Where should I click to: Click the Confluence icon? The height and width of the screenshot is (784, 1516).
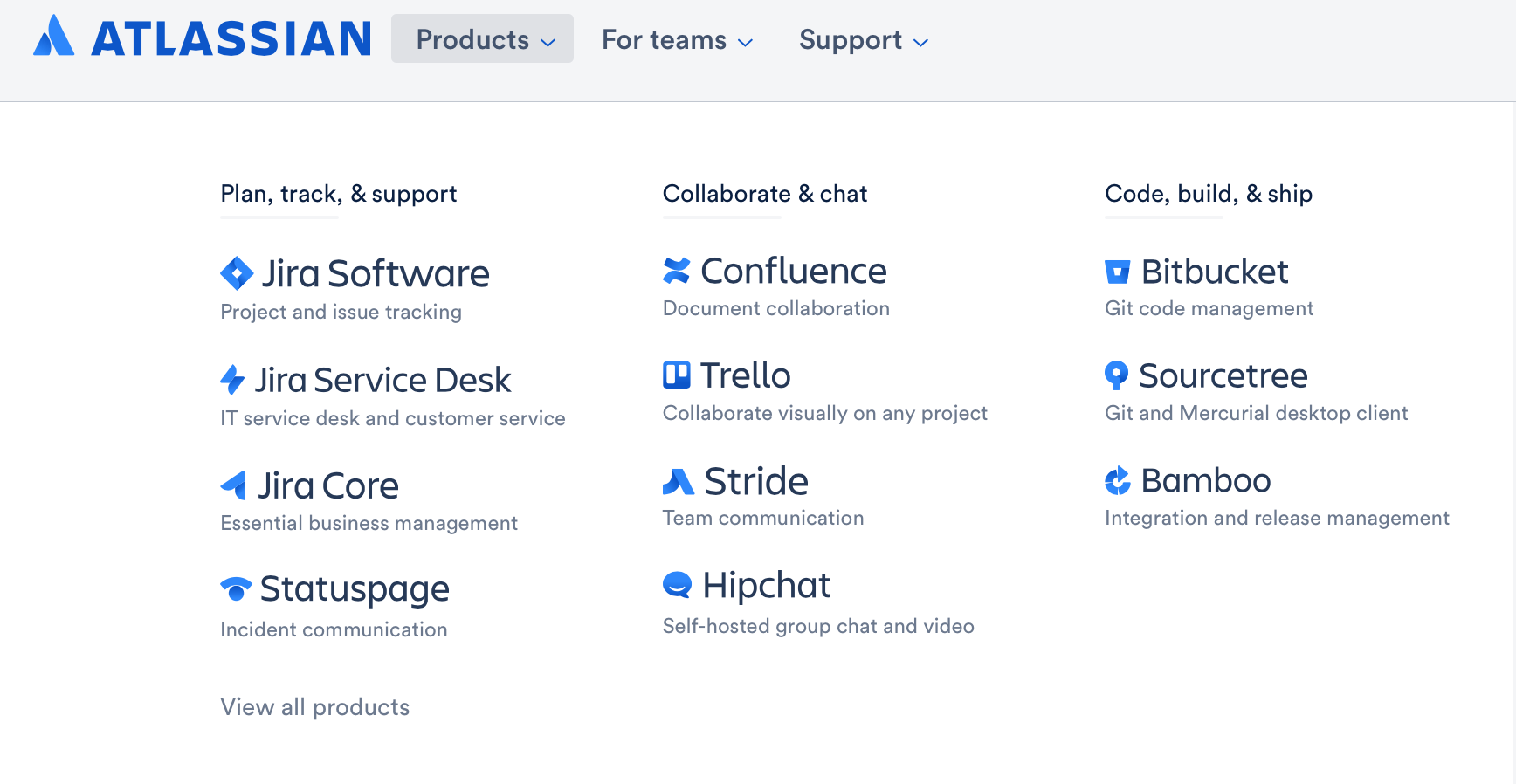pos(677,271)
